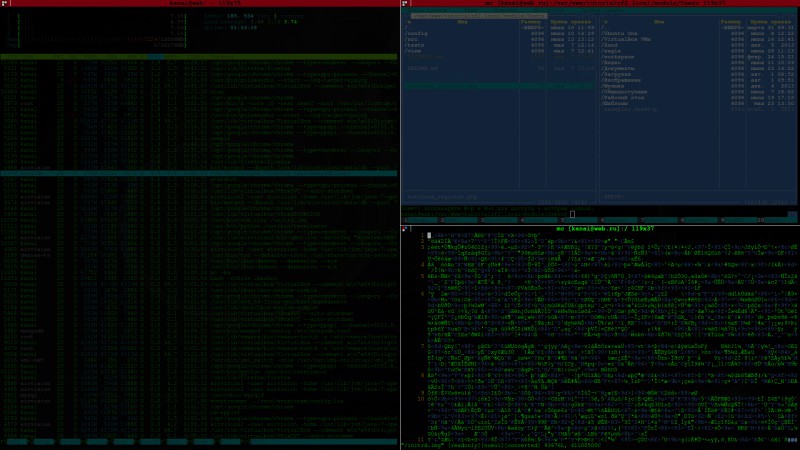The image size is (800, 450).
Task: Select the /Общедоступные directory in the right panel
Action: (624, 92)
